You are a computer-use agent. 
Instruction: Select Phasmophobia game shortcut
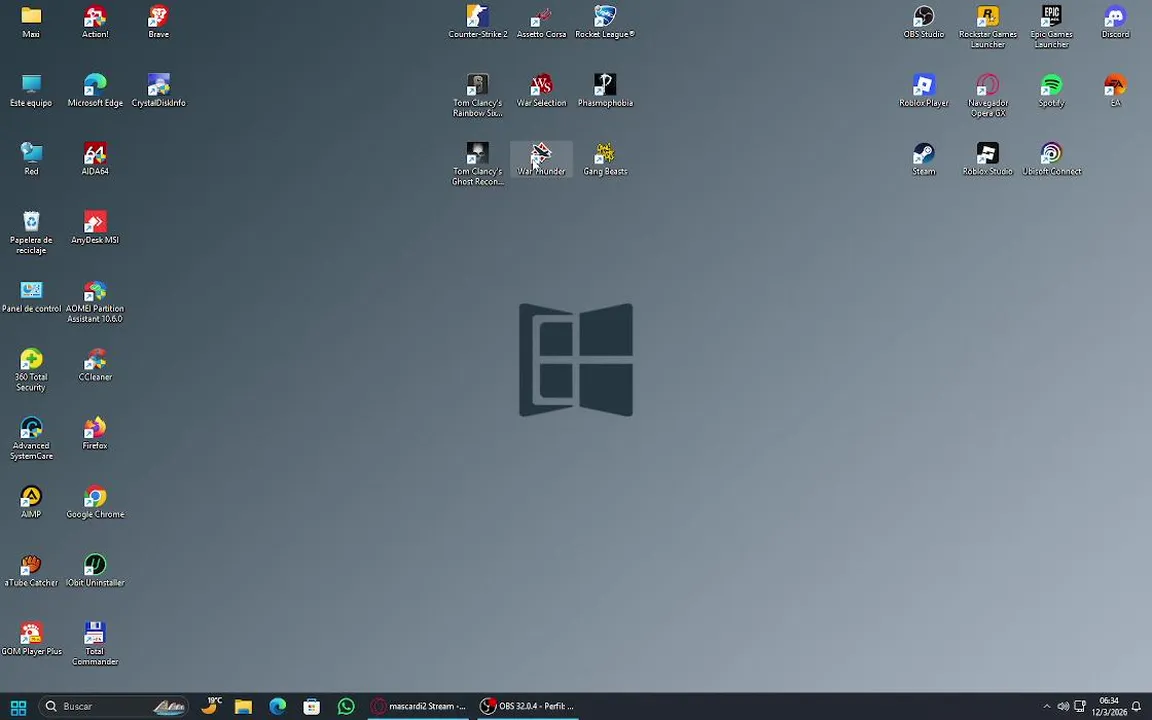[x=605, y=90]
